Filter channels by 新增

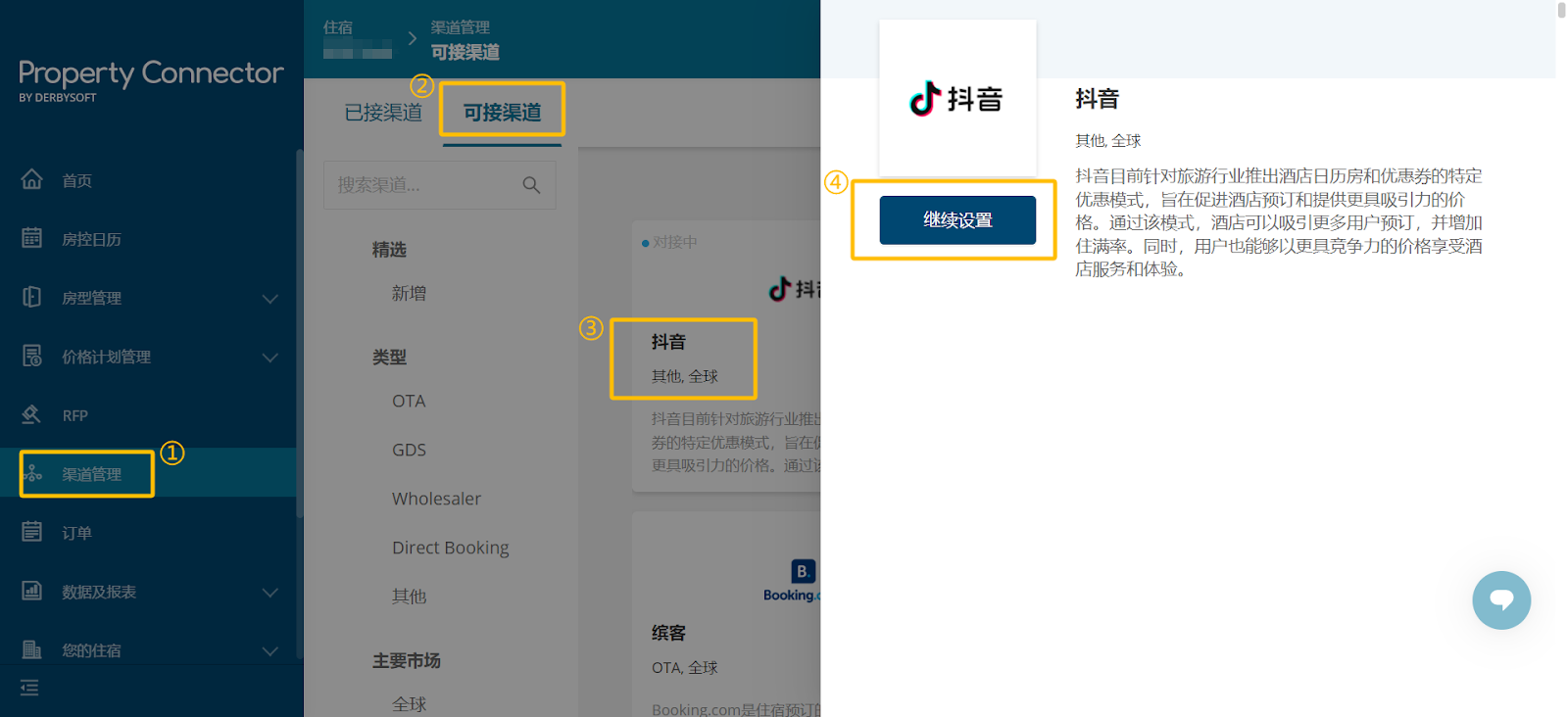tap(409, 293)
